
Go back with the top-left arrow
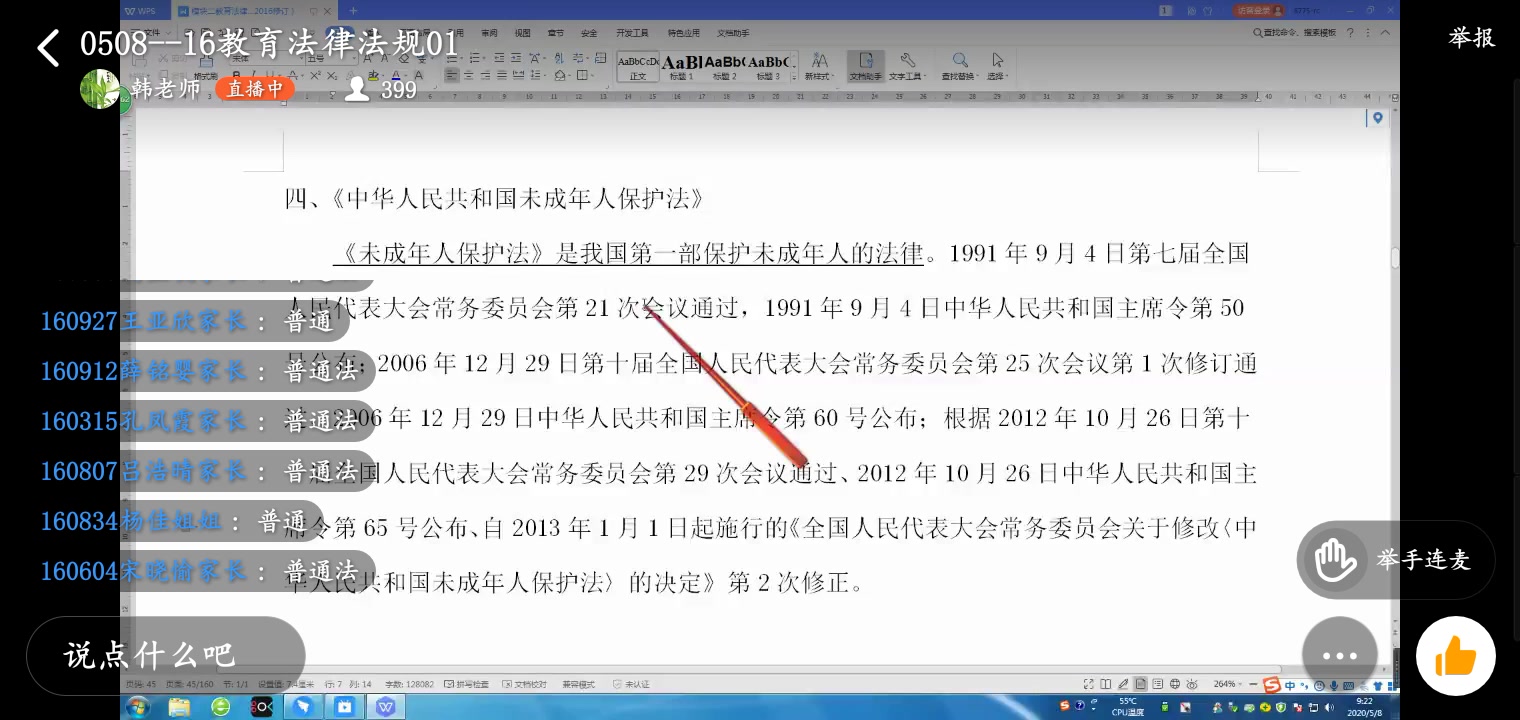point(48,47)
